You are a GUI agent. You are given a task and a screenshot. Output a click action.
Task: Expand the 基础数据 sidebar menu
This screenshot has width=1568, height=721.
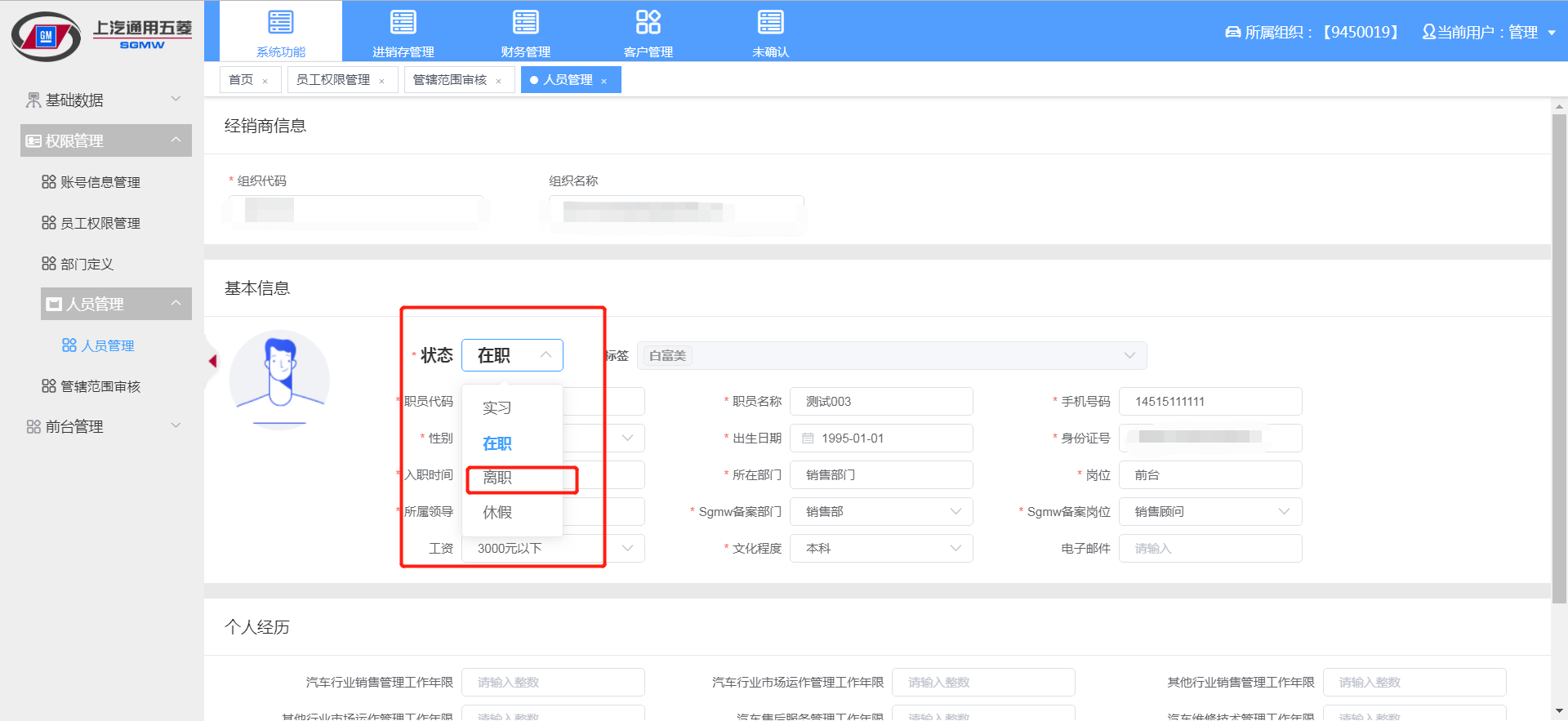point(106,100)
